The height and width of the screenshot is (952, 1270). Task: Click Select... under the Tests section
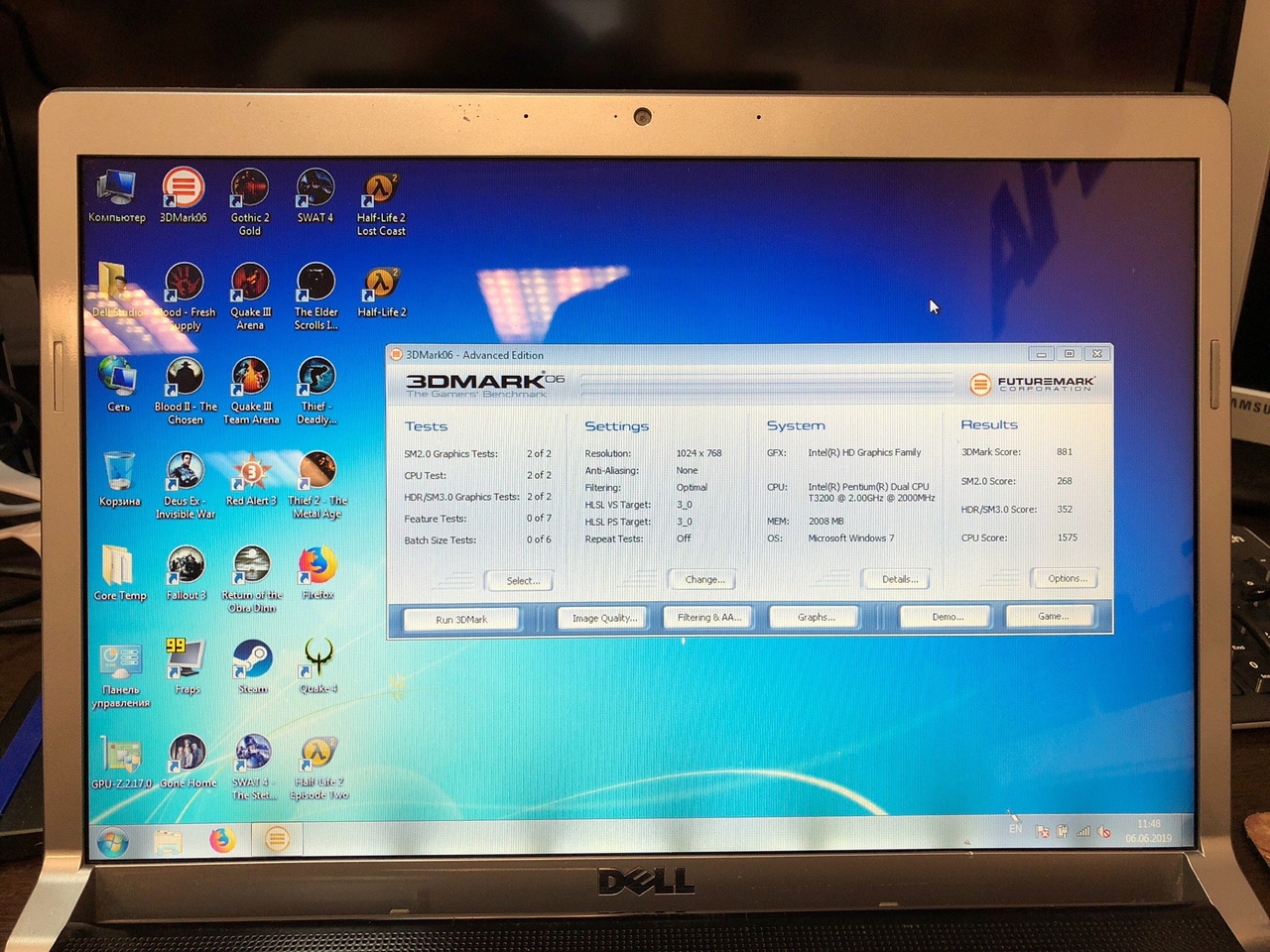click(520, 580)
